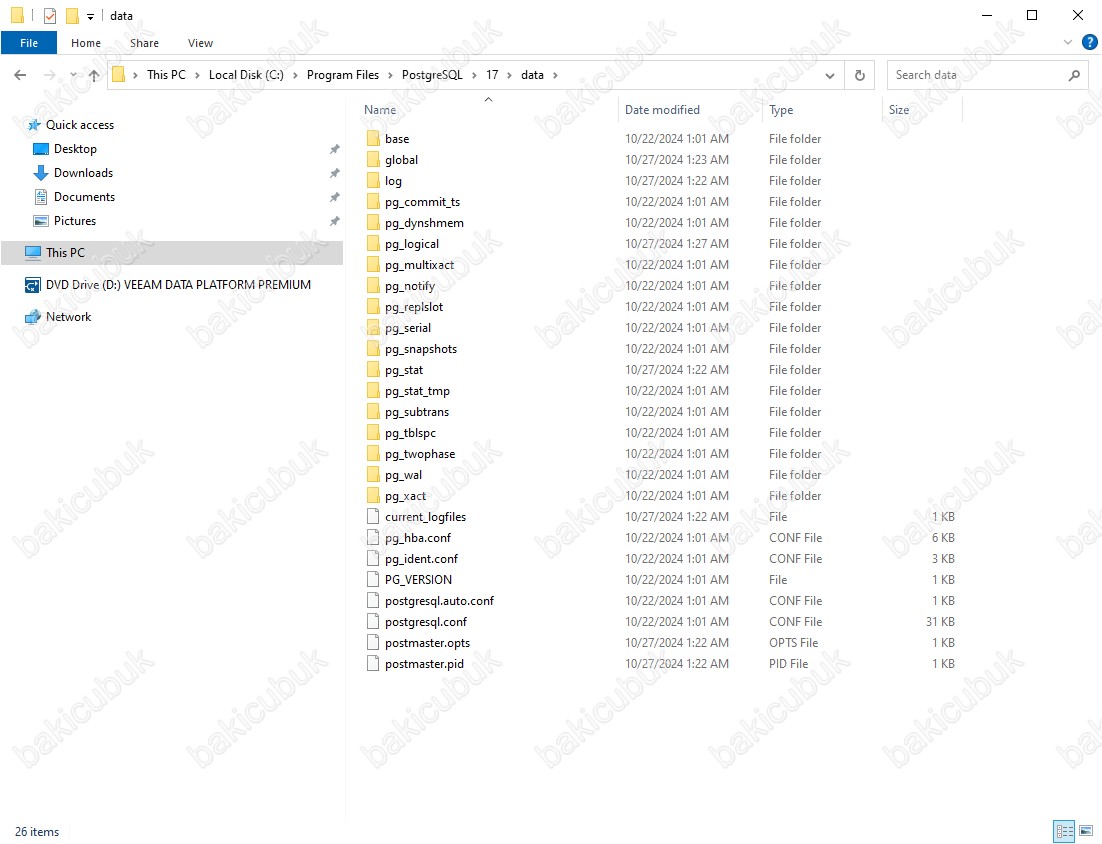The height and width of the screenshot is (844, 1102).
Task: Switch to the View ribbon tab
Action: pos(200,43)
